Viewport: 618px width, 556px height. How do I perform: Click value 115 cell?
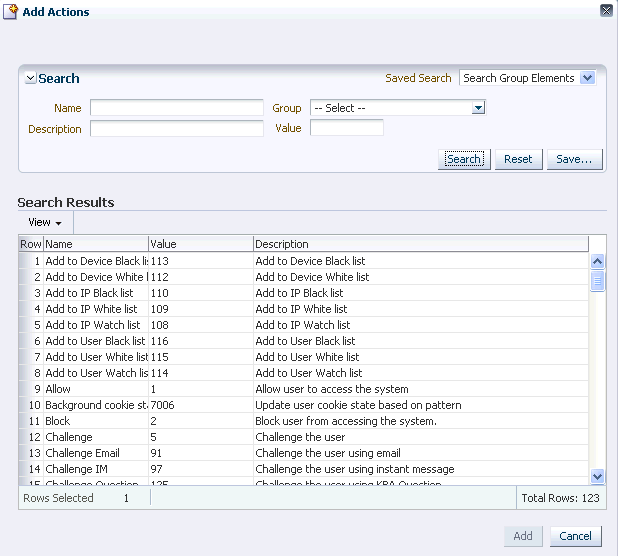pyautogui.click(x=201, y=357)
